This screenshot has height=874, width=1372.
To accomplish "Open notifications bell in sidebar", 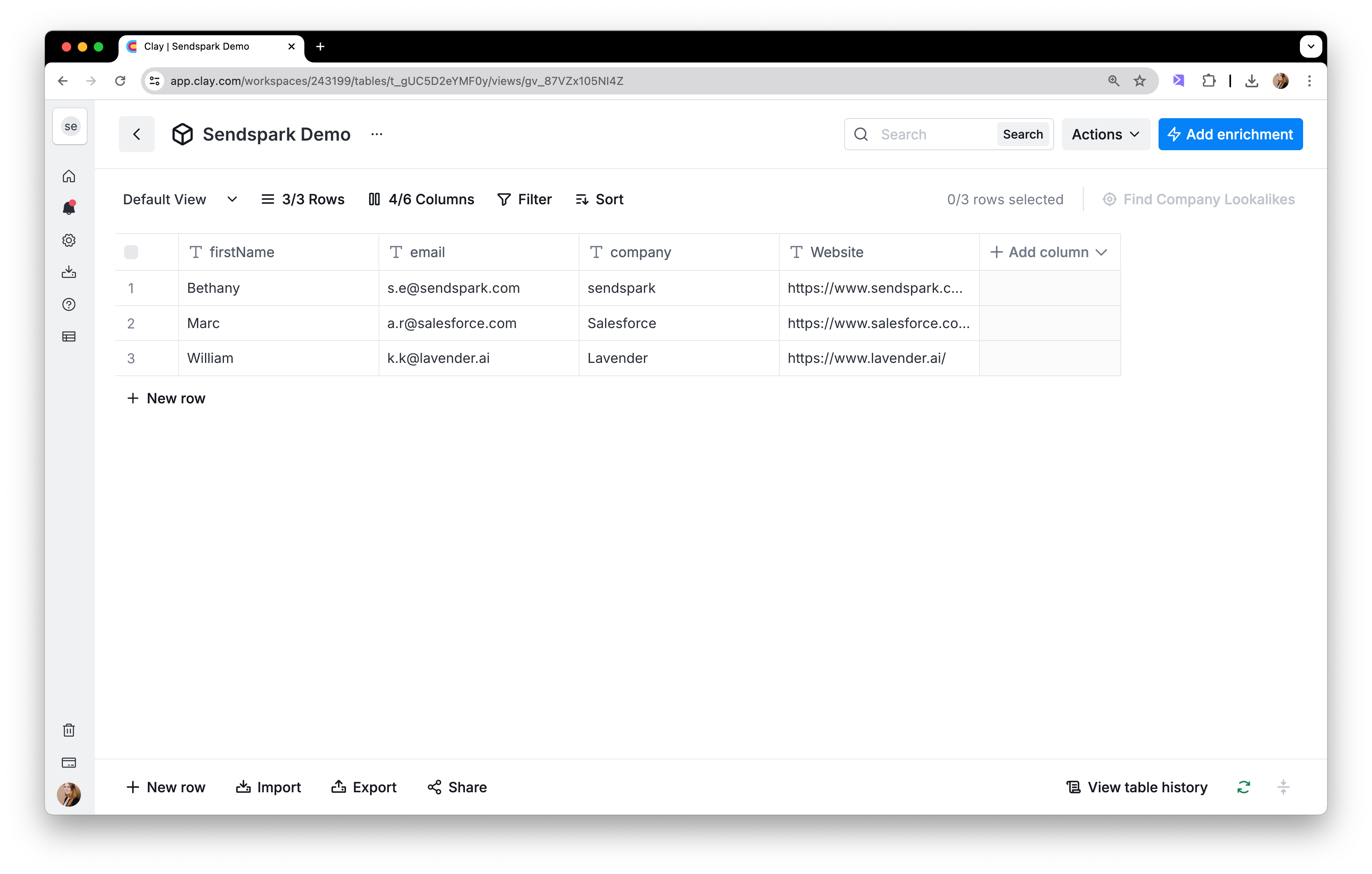I will [x=69, y=208].
